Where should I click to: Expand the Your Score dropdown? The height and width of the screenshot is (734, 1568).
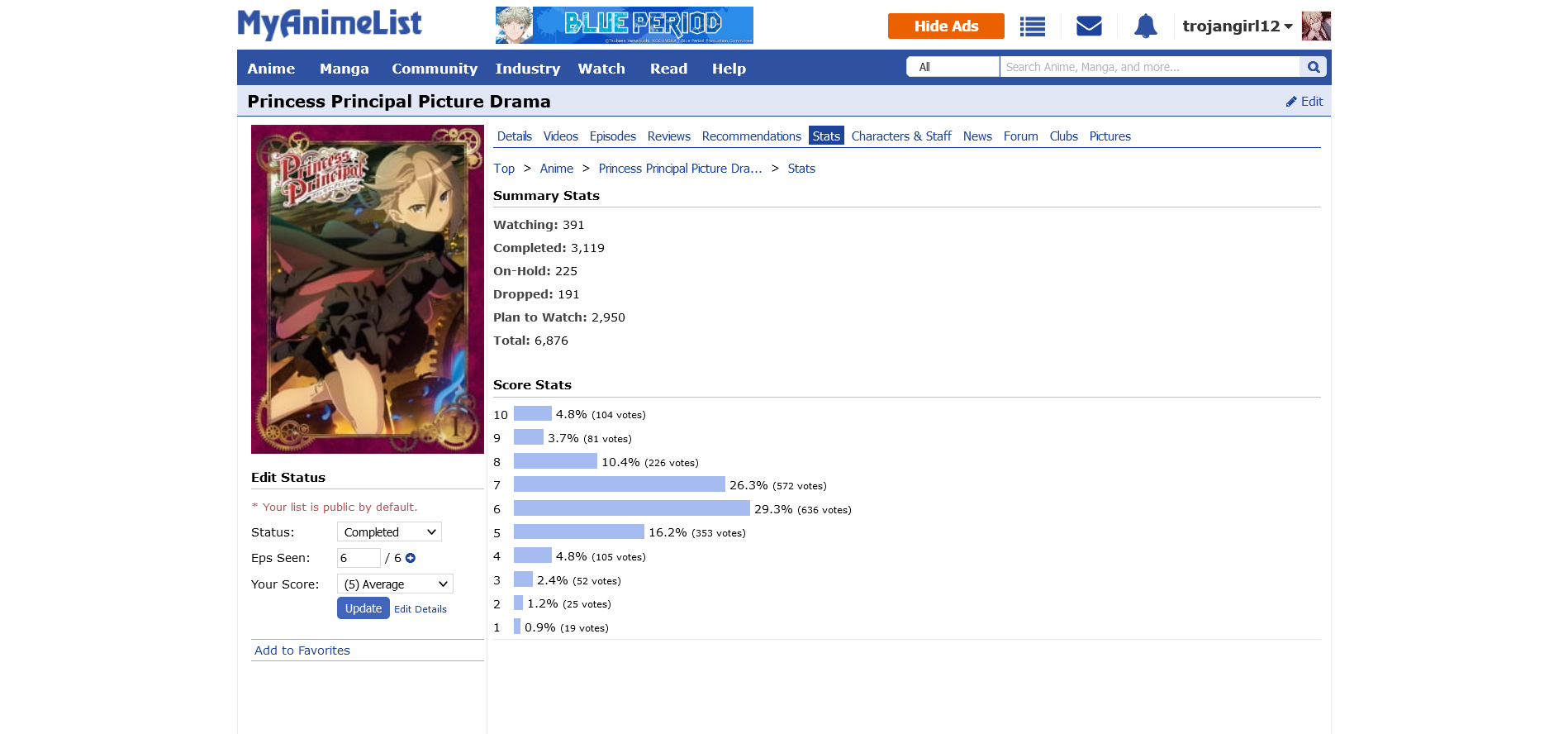(x=395, y=584)
